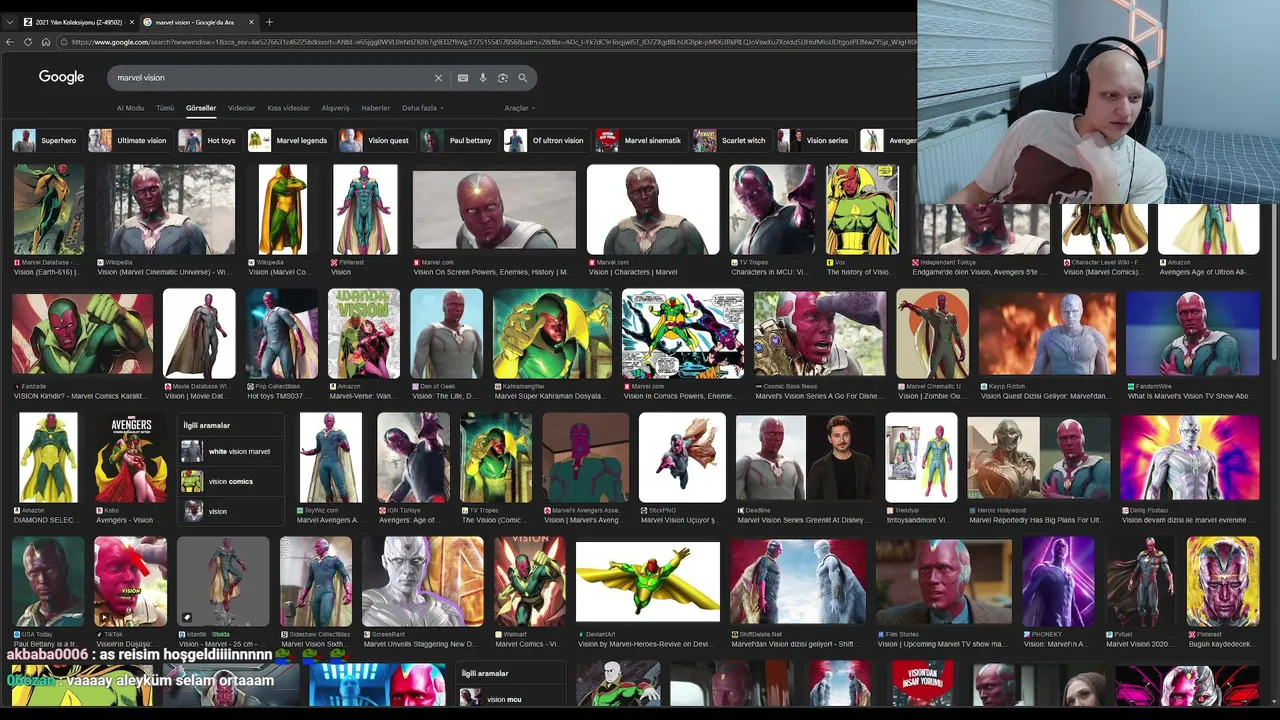
Task: Submit search with the magnifier icon
Action: click(522, 77)
